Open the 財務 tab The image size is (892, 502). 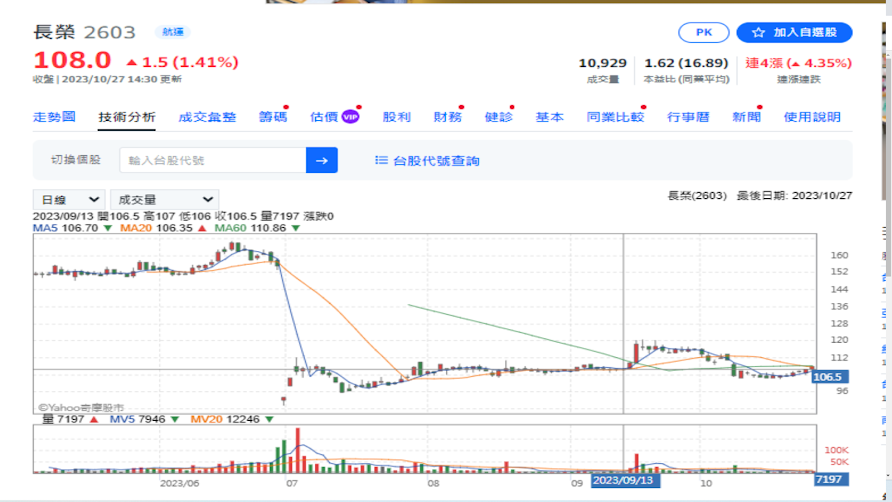448,117
